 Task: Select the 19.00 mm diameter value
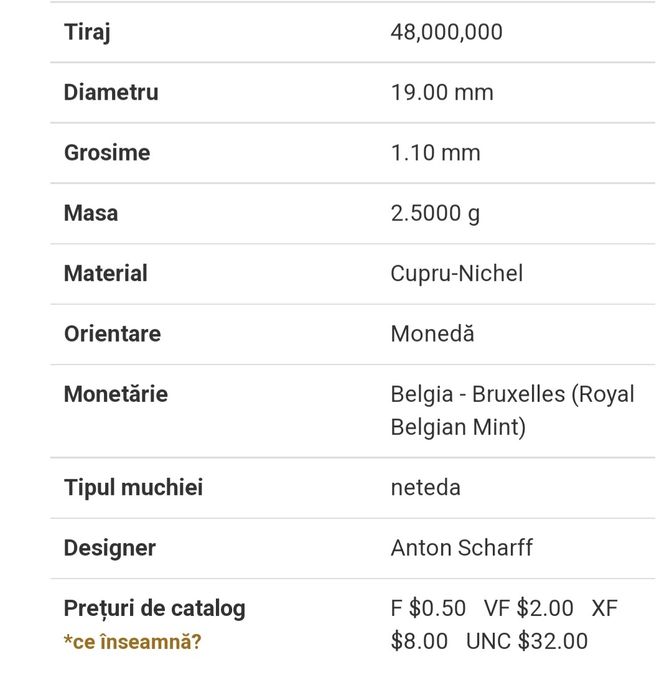click(442, 93)
